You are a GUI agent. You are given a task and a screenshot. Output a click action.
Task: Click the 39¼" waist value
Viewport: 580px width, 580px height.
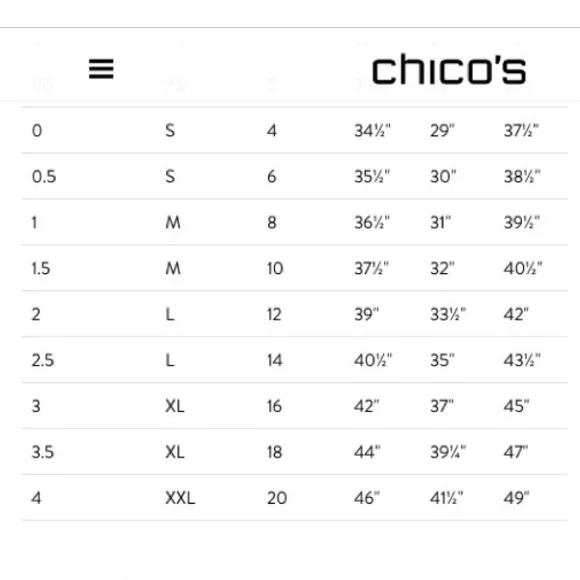[x=448, y=452]
